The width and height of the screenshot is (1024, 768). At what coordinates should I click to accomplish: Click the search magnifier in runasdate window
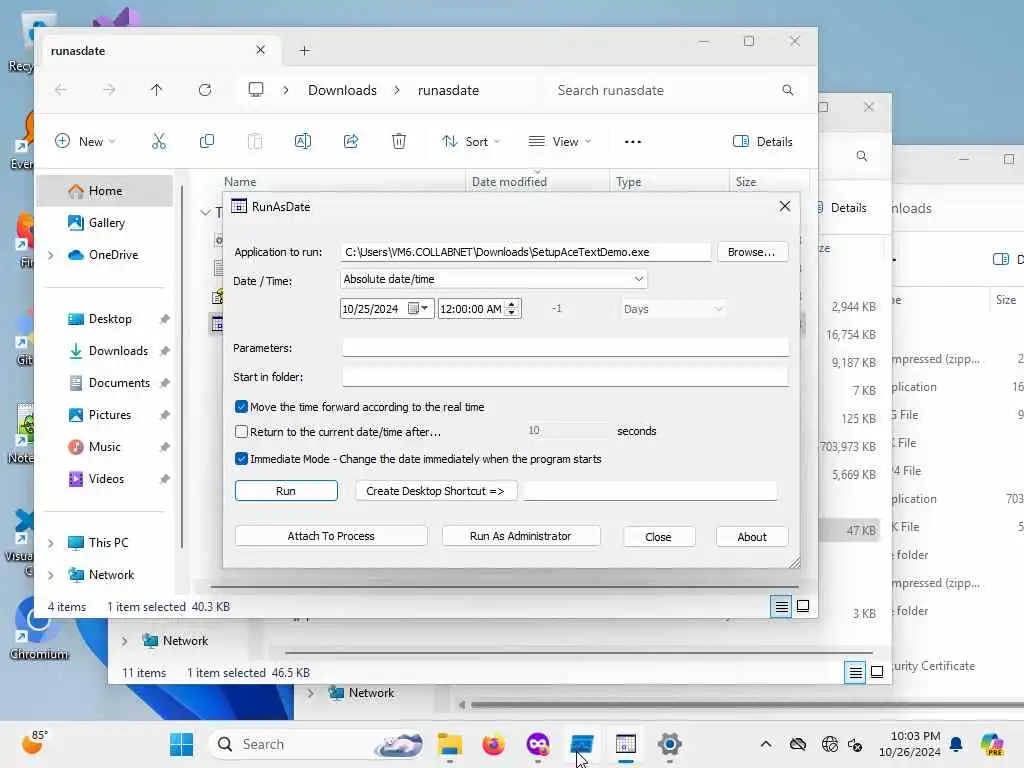tap(788, 90)
